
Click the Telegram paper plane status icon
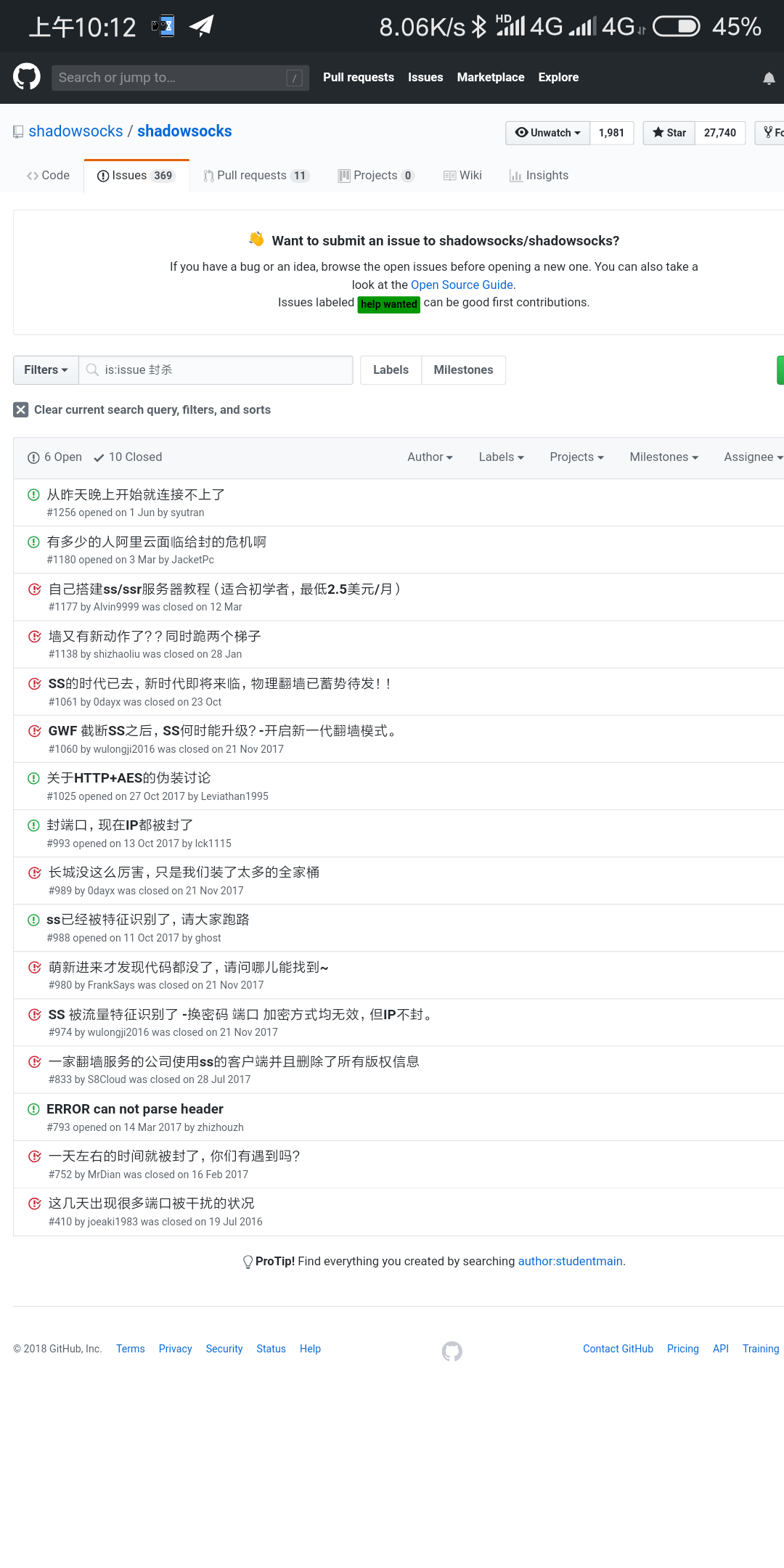click(x=202, y=26)
